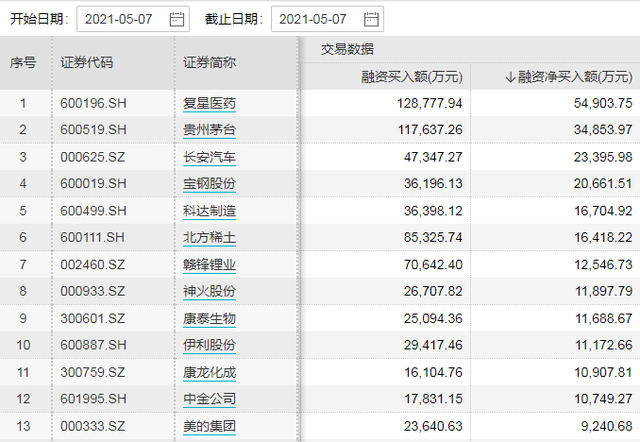Open the 科达制造 stock link
This screenshot has width=640, height=442.
(x=209, y=211)
